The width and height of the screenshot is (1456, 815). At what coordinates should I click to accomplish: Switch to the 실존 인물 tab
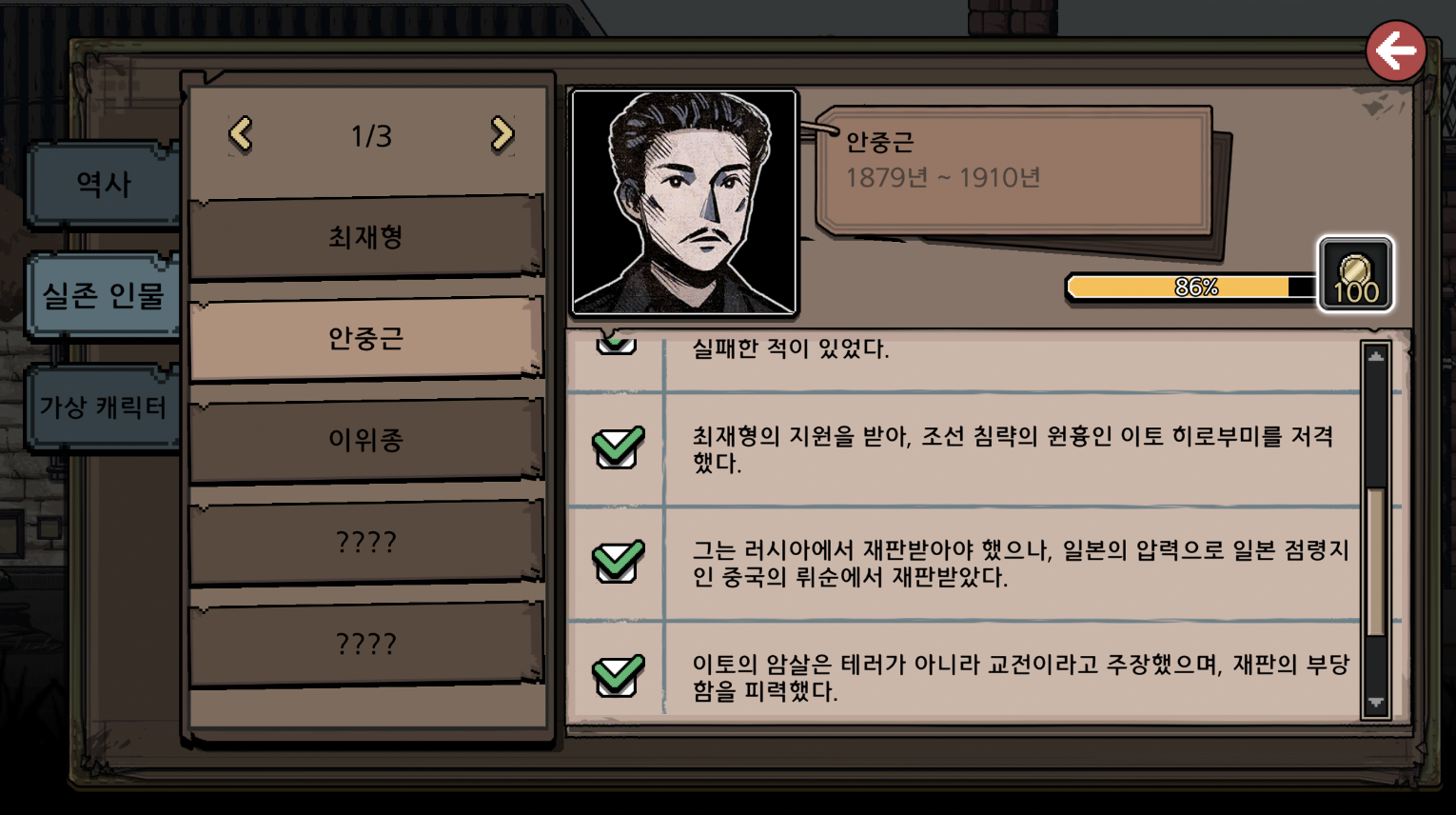pyautogui.click(x=103, y=296)
